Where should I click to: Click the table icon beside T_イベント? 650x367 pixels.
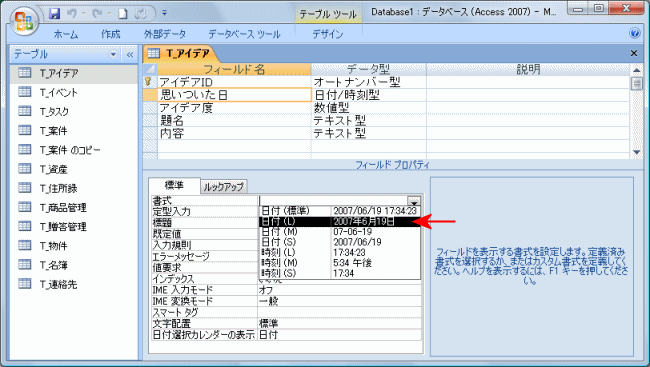[x=25, y=92]
